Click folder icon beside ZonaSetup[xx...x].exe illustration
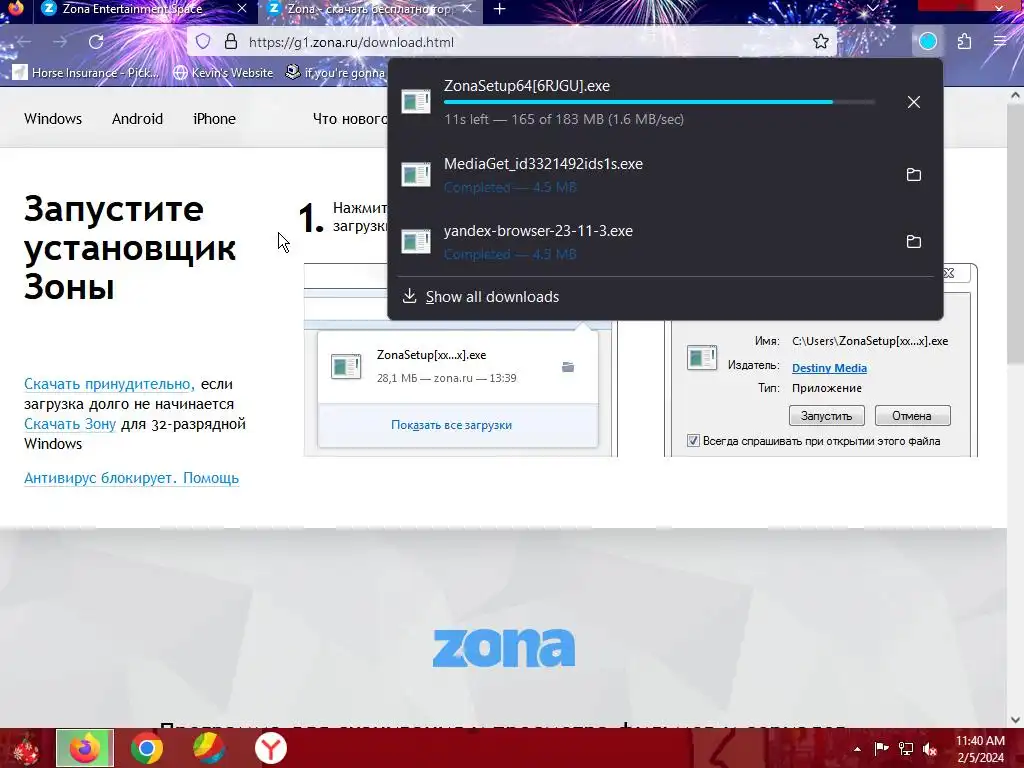1024x768 pixels. 568,367
